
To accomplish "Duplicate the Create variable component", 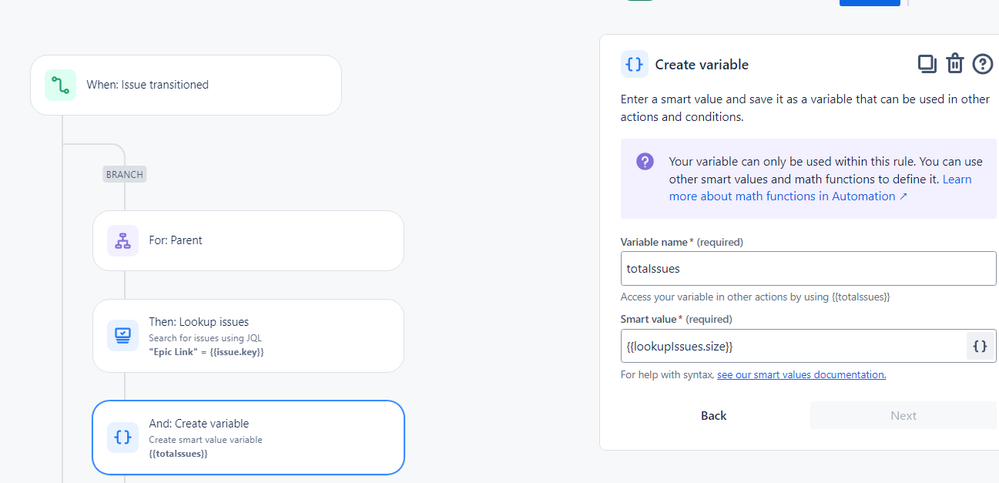I will (927, 64).
